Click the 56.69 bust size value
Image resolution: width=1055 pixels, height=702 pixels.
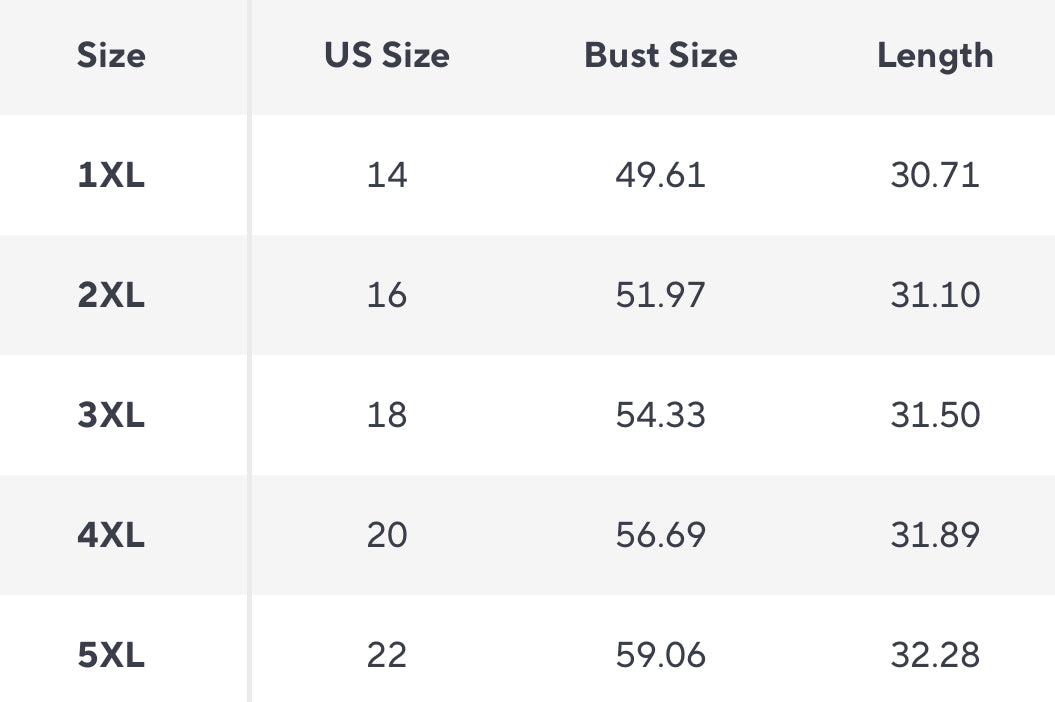pyautogui.click(x=661, y=535)
